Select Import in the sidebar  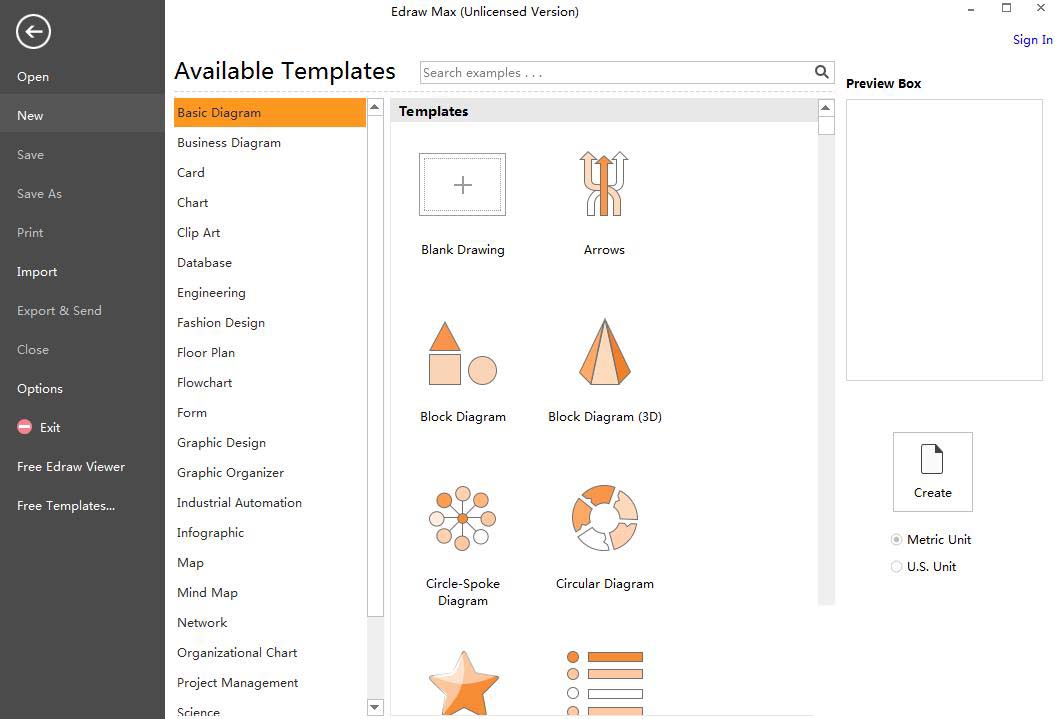tap(37, 272)
